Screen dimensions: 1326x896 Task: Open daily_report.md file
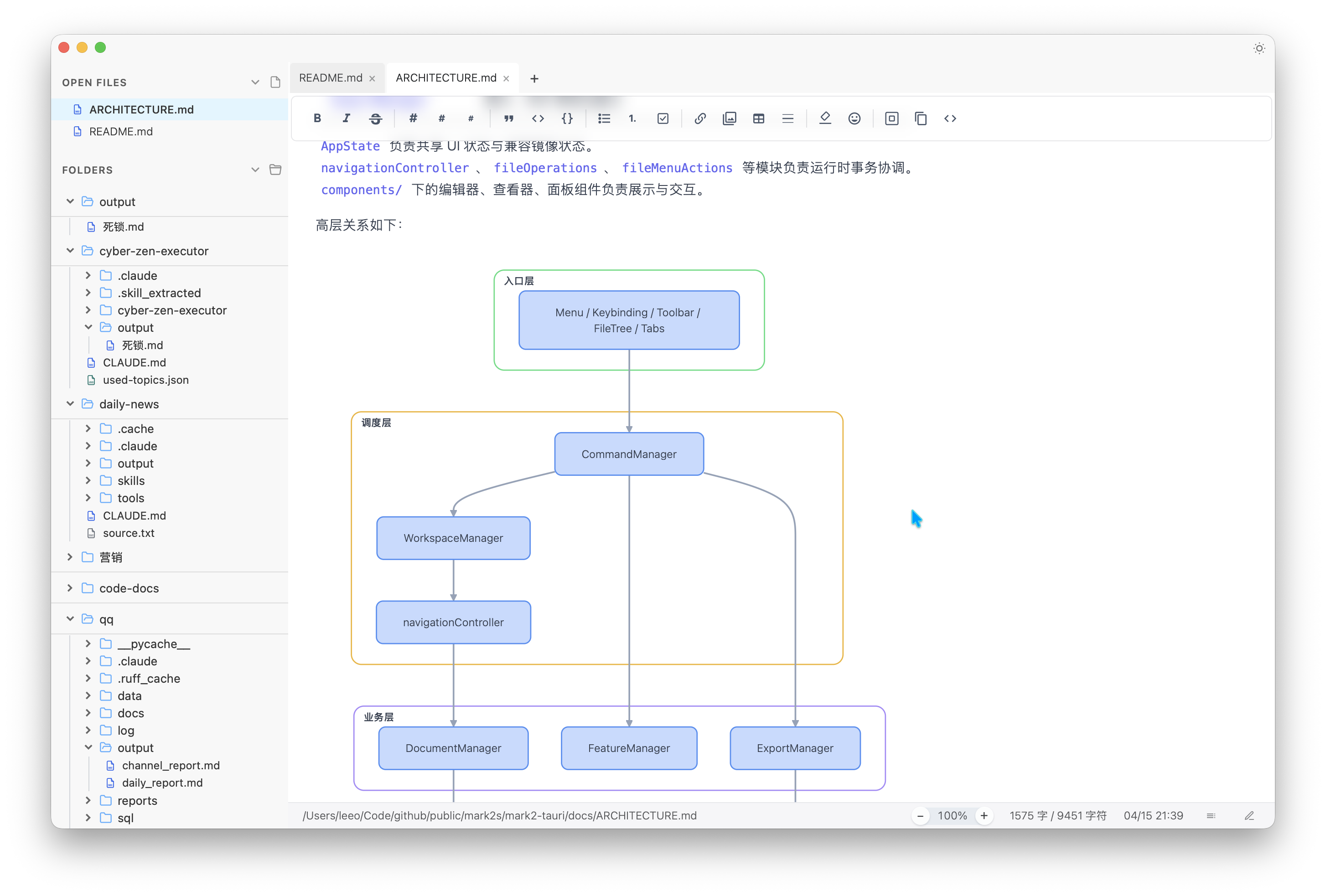point(162,783)
